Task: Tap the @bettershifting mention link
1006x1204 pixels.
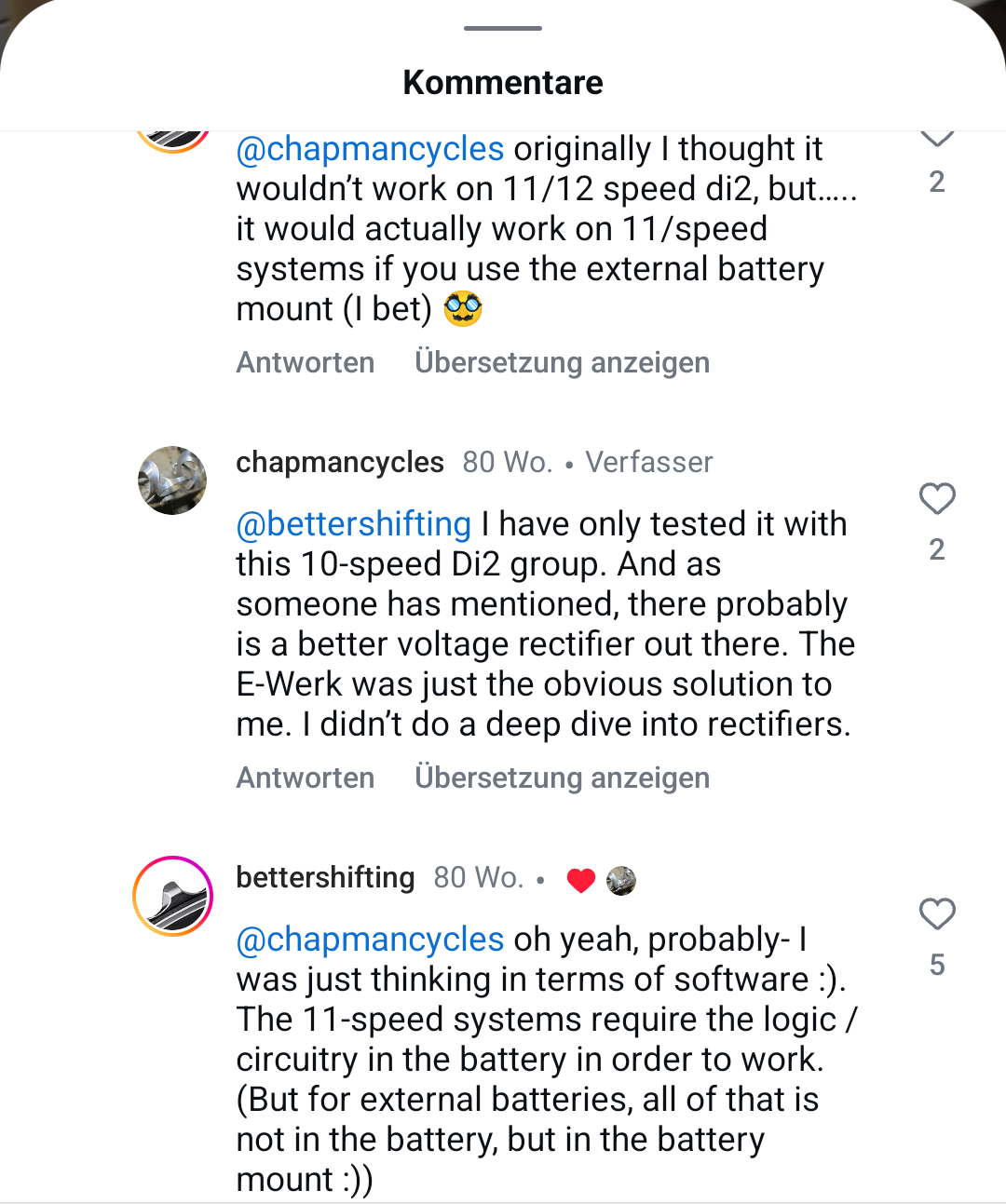Action: 354,524
